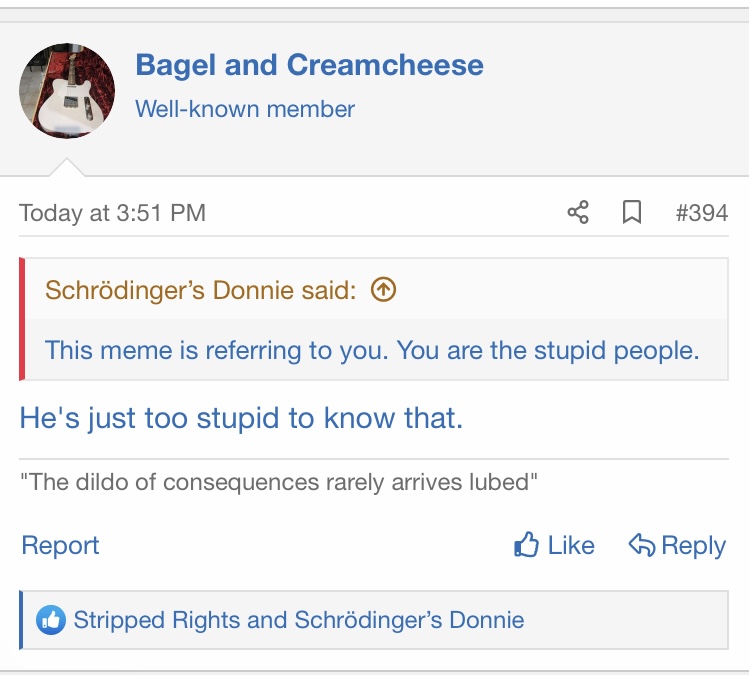Open the Bagel and Creamcheese profile name

point(309,66)
